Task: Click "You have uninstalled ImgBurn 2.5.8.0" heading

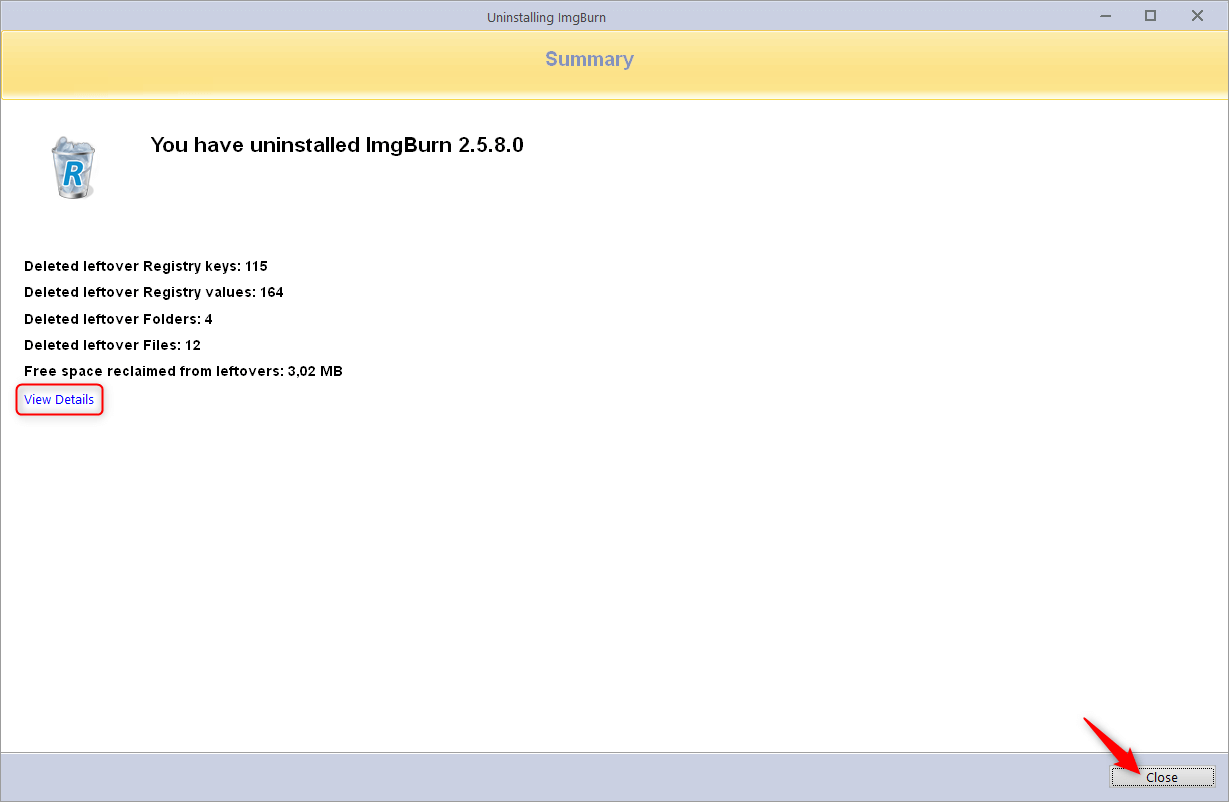Action: [337, 144]
